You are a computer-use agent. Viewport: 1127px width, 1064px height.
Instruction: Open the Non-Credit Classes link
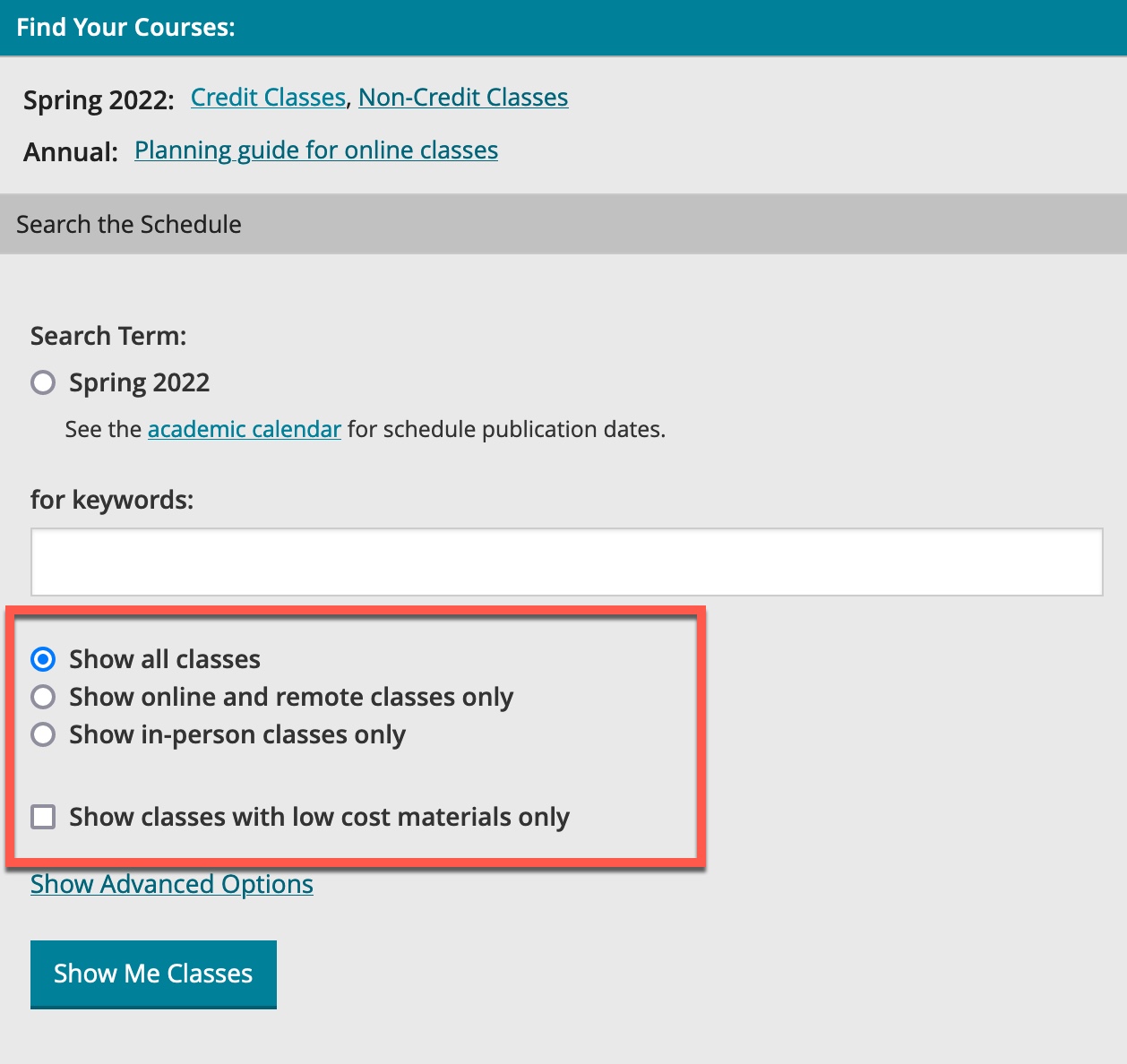tap(462, 97)
